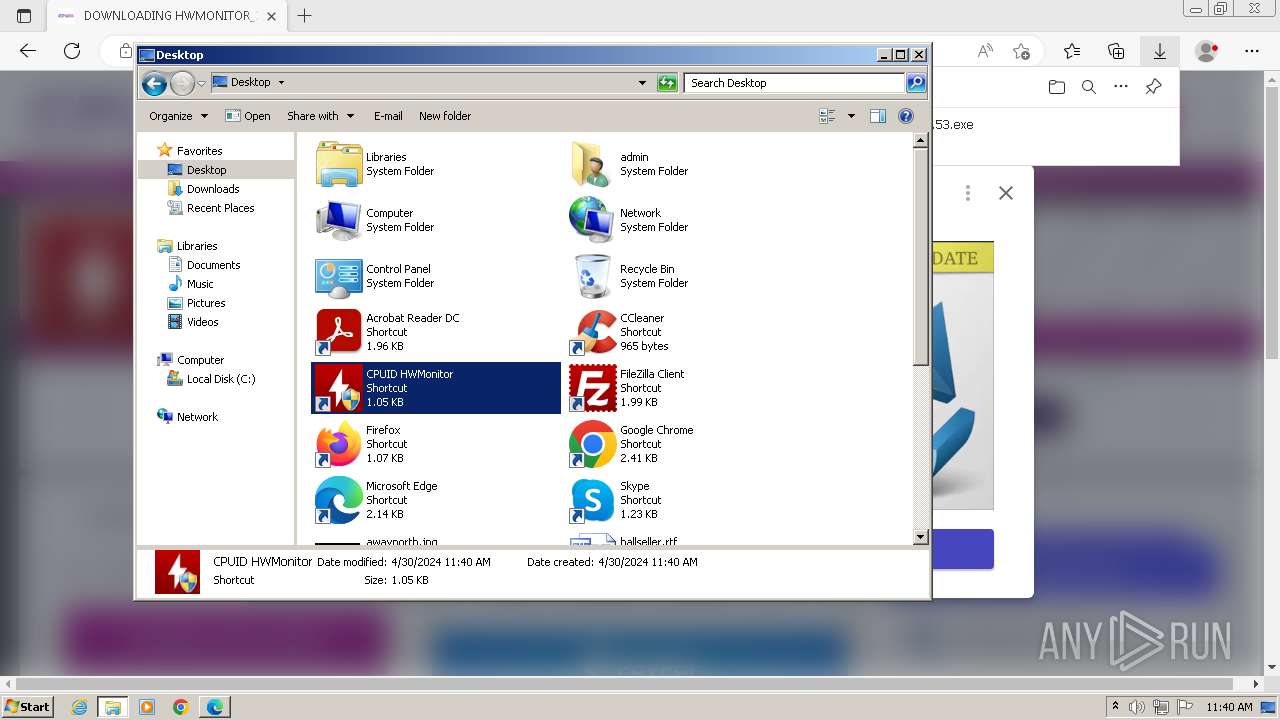
Task: Open downloads folder icon in Edge panel
Action: [x=1057, y=87]
